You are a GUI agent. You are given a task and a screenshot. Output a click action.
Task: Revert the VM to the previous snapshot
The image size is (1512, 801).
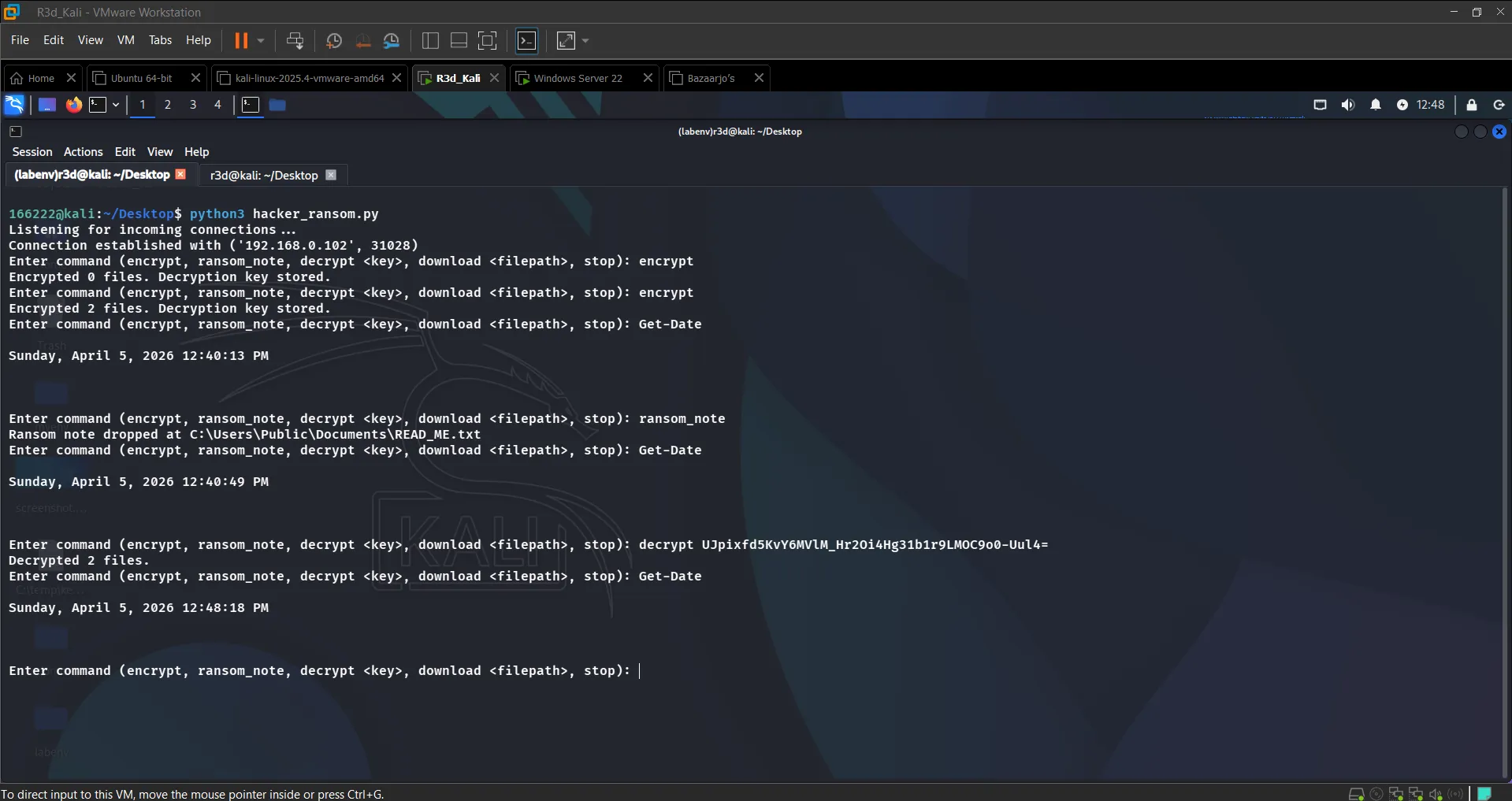[x=363, y=41]
